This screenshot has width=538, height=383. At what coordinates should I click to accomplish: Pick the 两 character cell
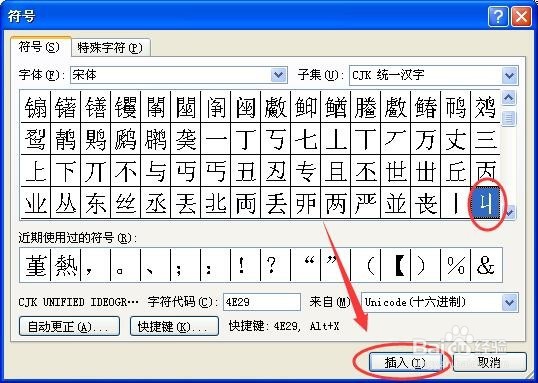click(x=336, y=203)
